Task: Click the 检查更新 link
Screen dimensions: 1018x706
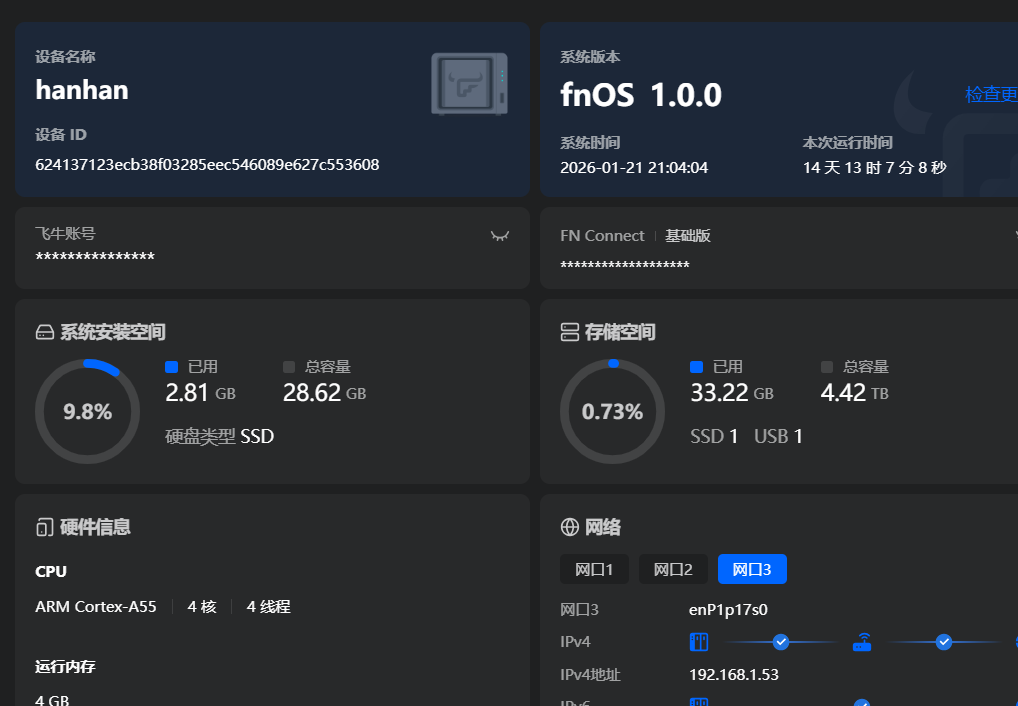Action: (990, 95)
